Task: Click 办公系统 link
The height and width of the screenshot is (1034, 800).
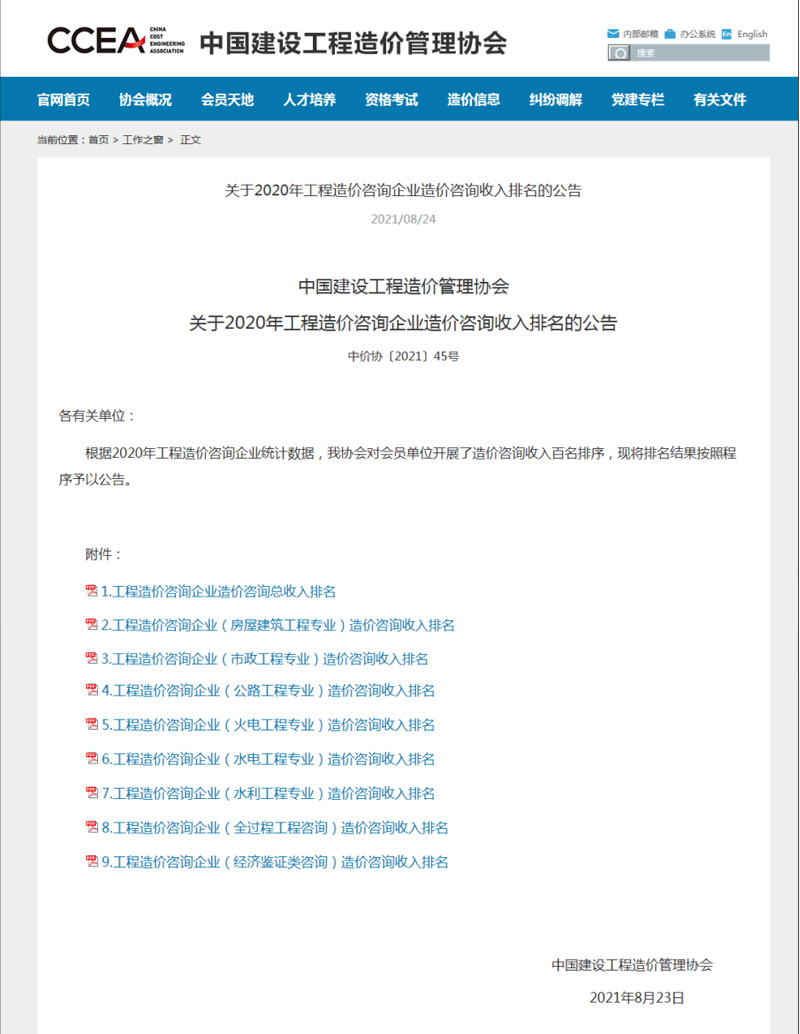Action: click(x=697, y=34)
